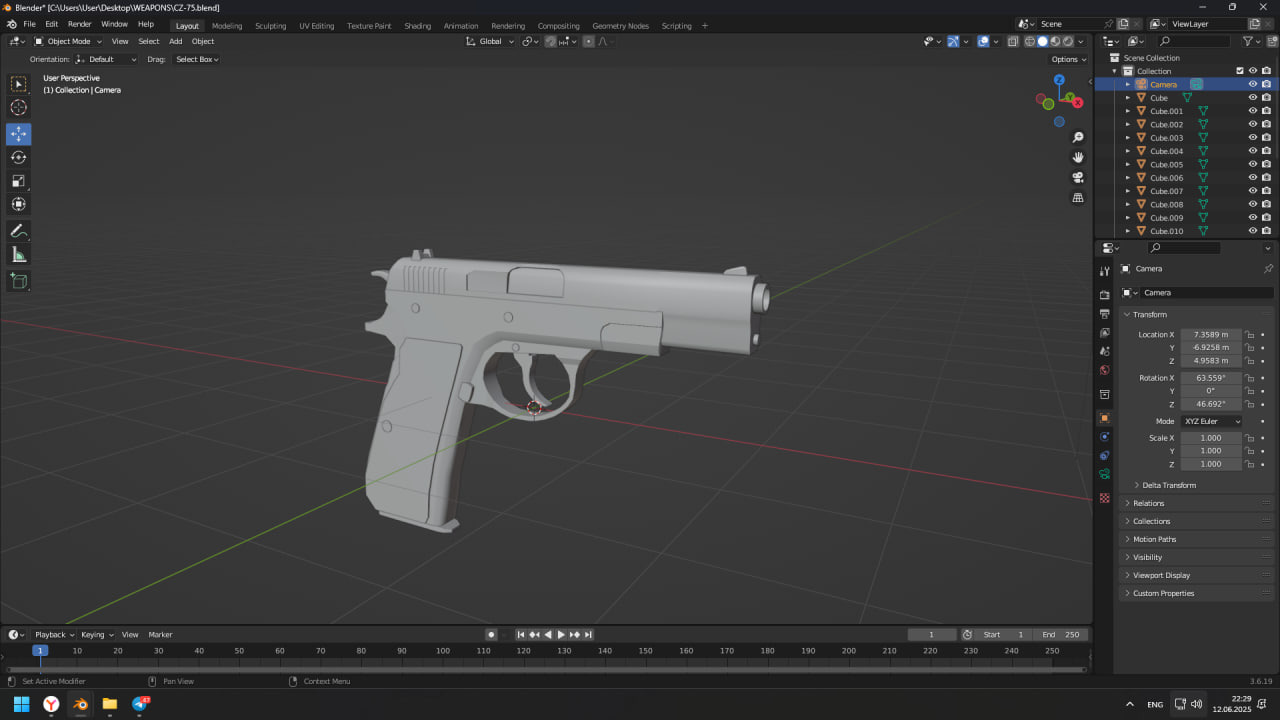Image resolution: width=1280 pixels, height=720 pixels.
Task: Open the Object Mode dropdown
Action: coord(68,41)
